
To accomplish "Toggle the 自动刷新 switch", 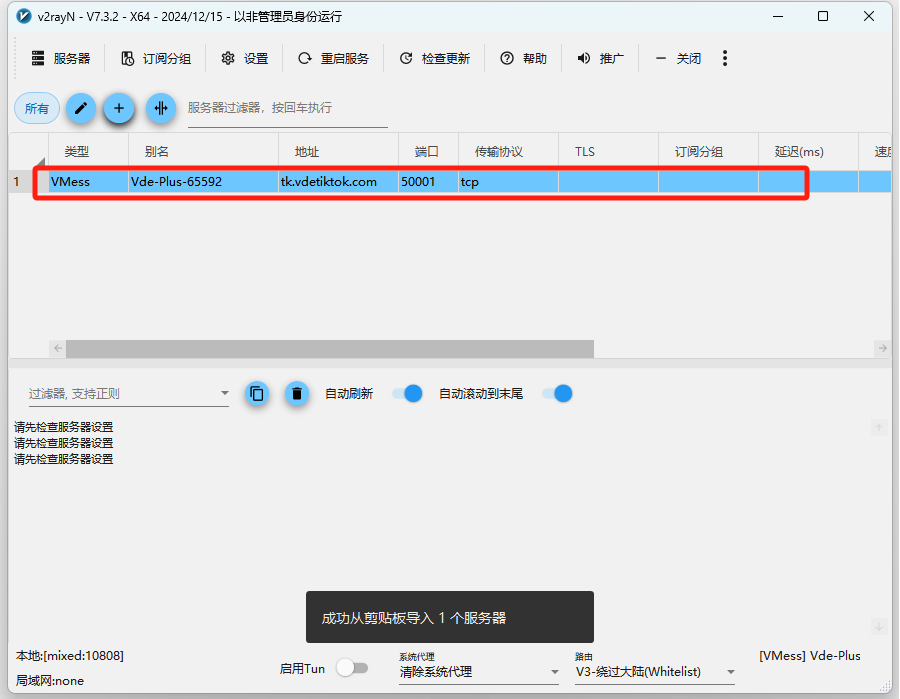I will [407, 394].
